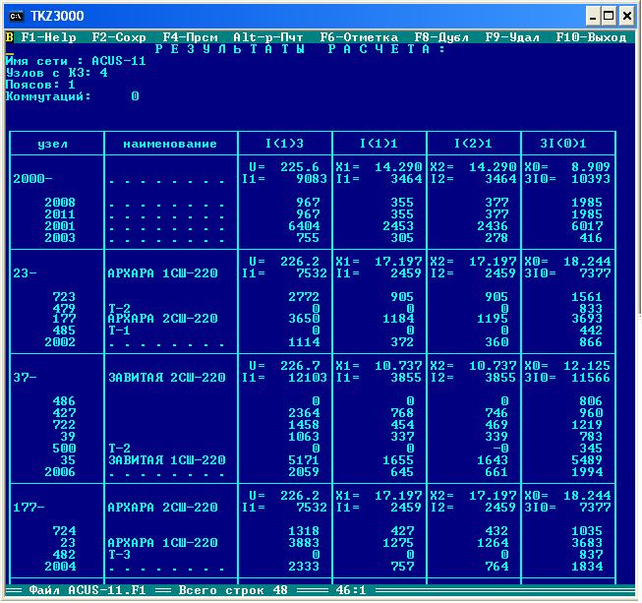This screenshot has height=603, width=642.
Task: Click status bar file name ACUS-11.F1
Action: (x=107, y=590)
